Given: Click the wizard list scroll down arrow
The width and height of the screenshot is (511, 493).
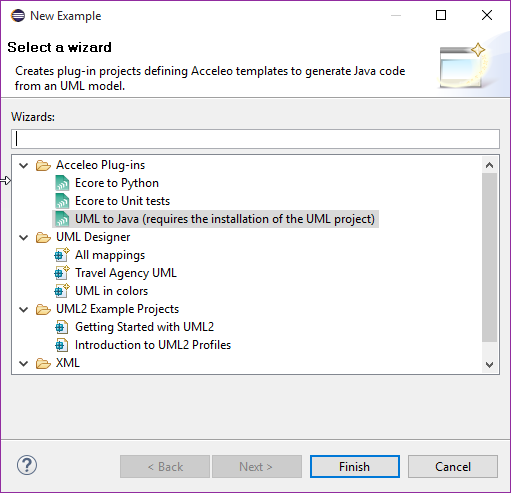Looking at the screenshot, I should [489, 364].
